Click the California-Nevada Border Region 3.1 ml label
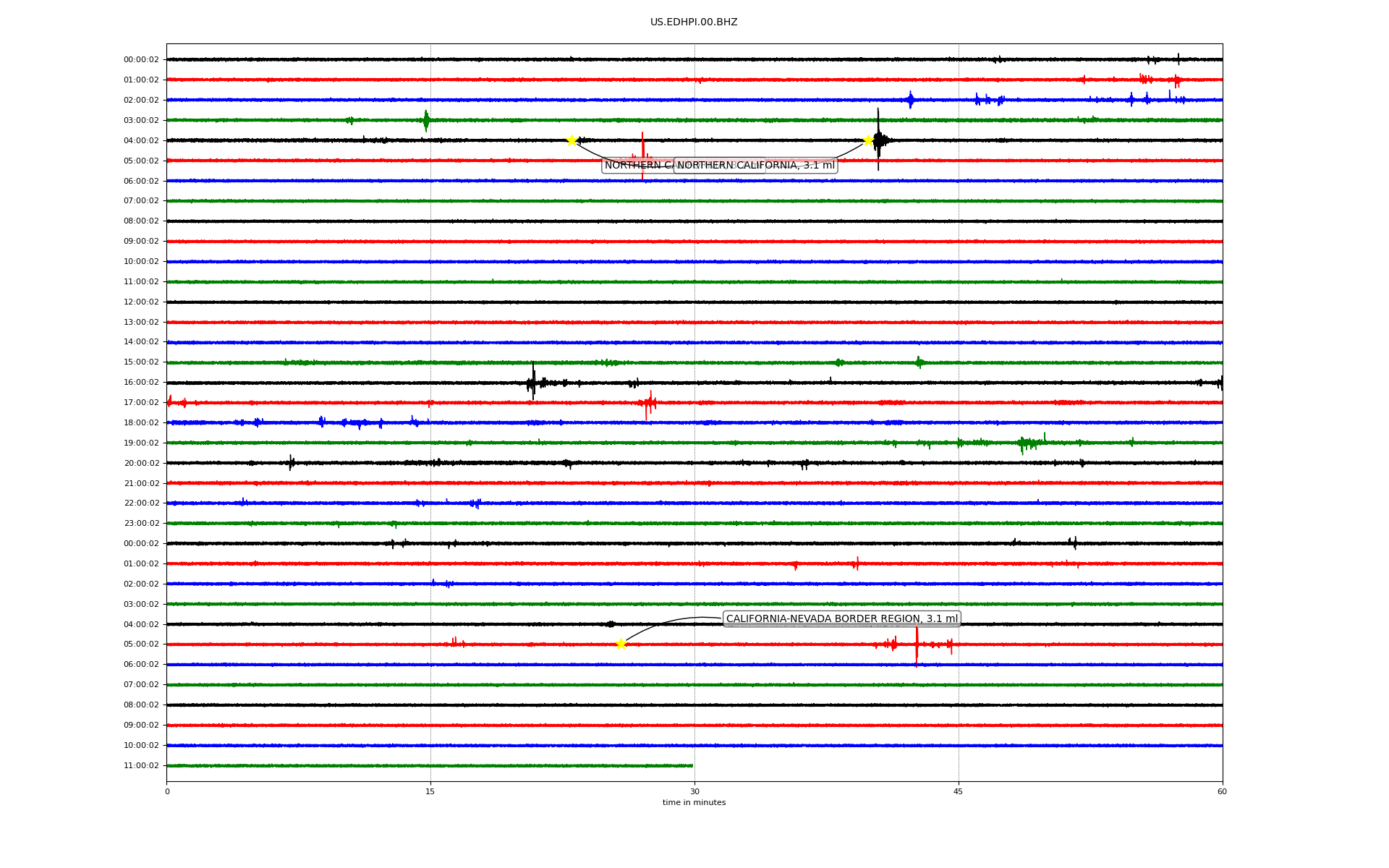This screenshot has width=1389, height=868. (841, 618)
